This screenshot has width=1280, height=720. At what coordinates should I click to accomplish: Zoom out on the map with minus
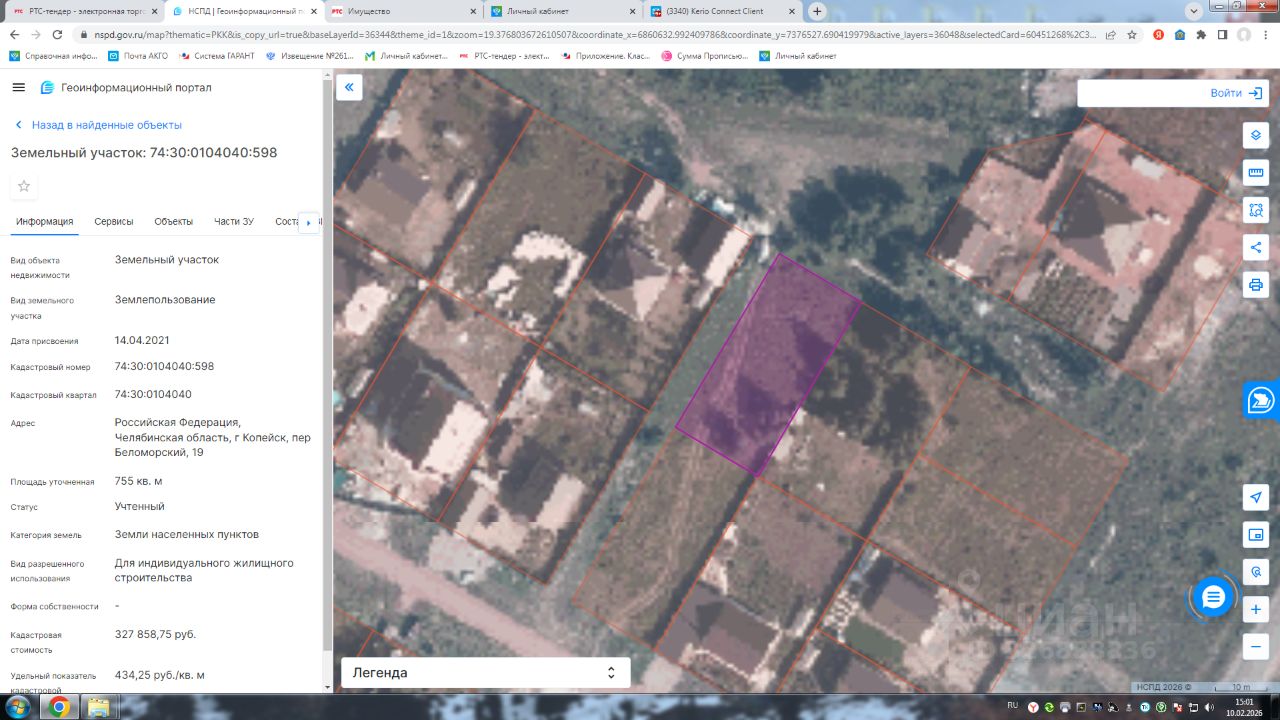click(1256, 646)
